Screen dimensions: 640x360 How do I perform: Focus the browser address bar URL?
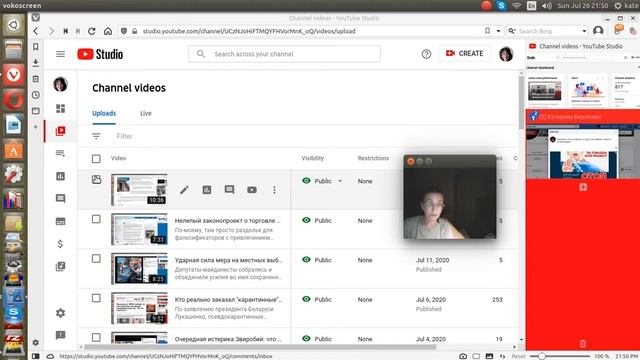pyautogui.click(x=249, y=31)
